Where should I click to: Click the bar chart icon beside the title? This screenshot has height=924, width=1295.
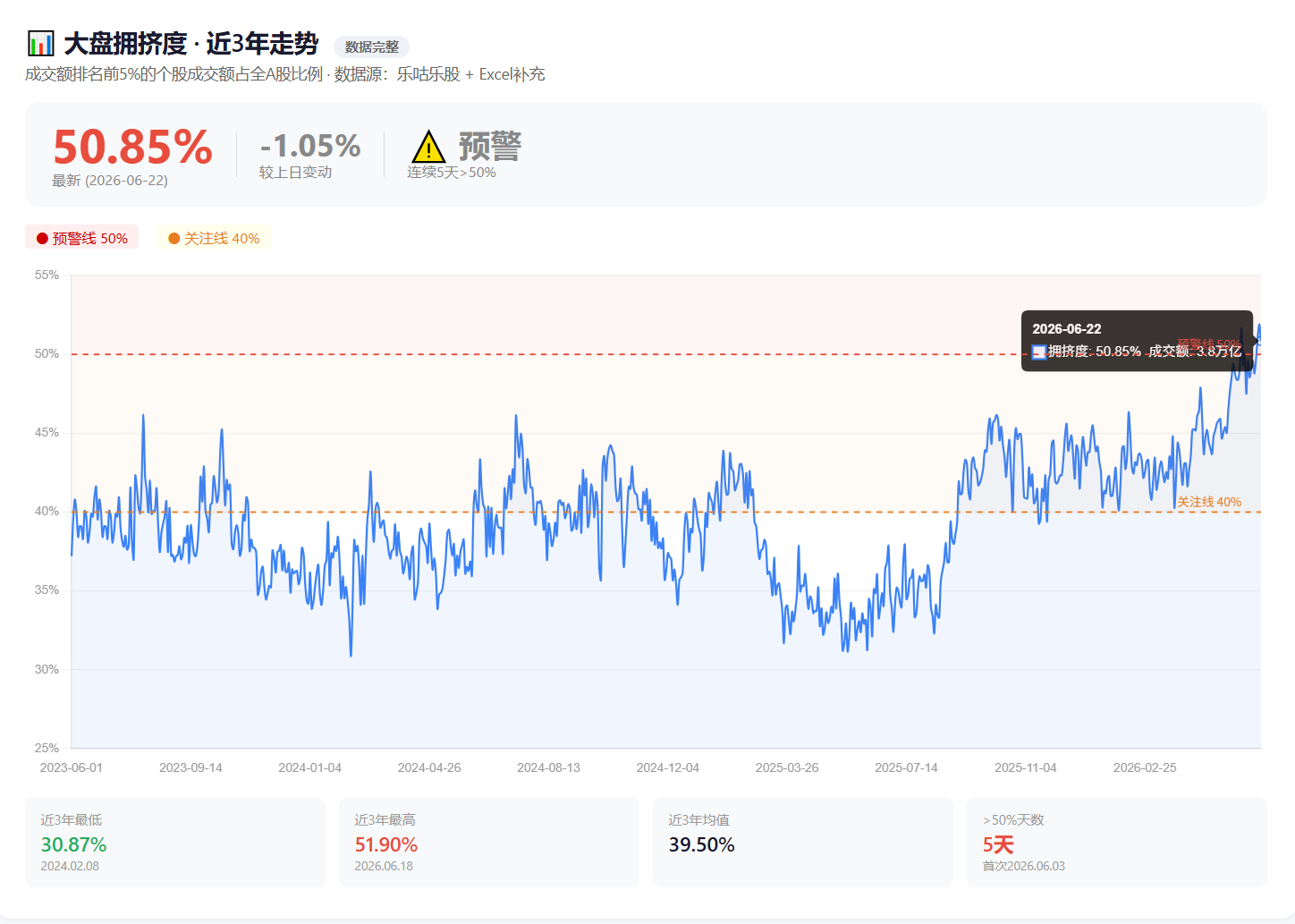click(40, 43)
